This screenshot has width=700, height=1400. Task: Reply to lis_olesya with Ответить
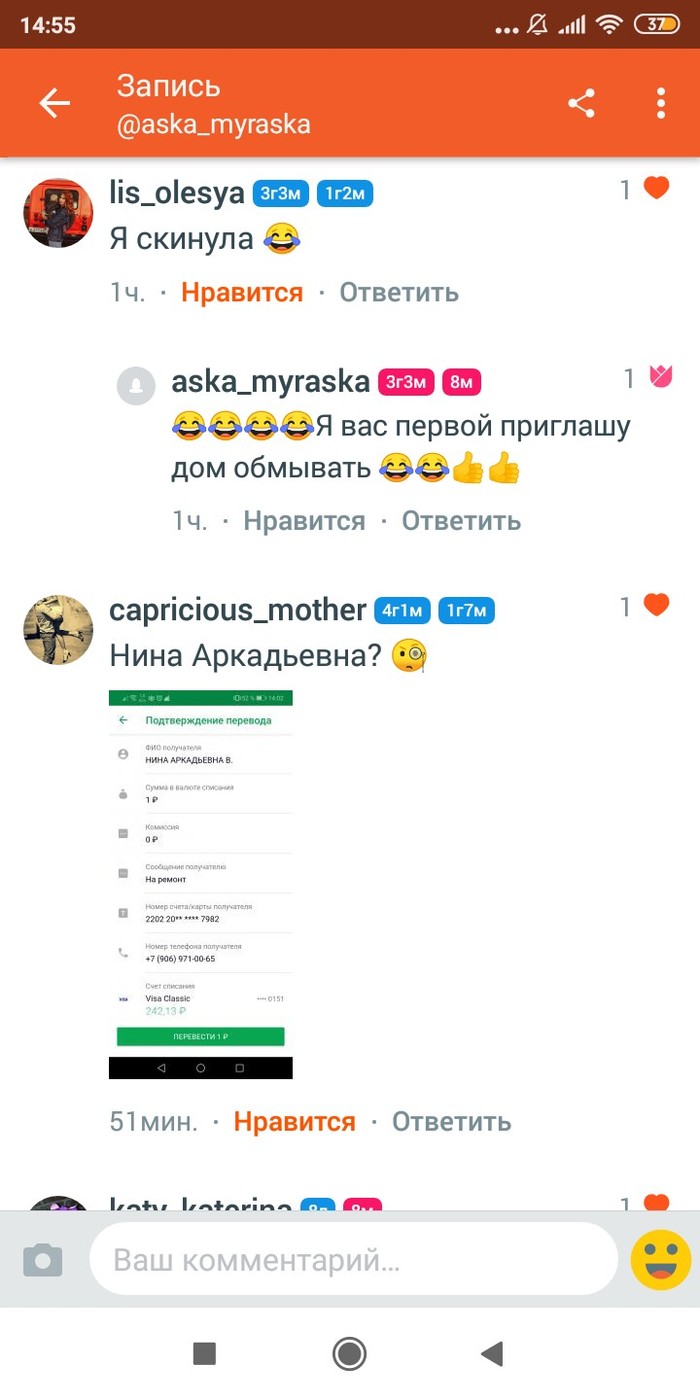(x=399, y=292)
